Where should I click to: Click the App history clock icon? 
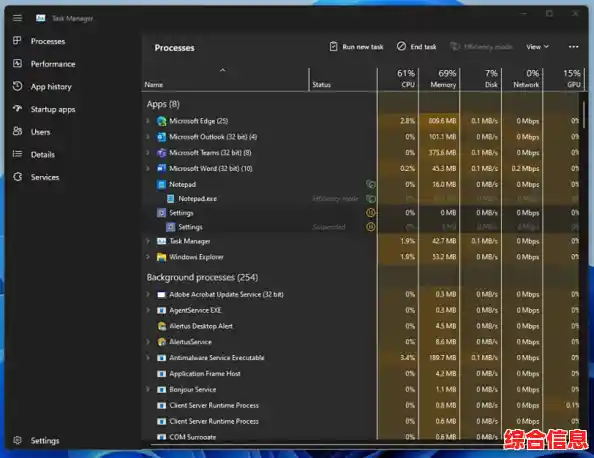coord(17,86)
